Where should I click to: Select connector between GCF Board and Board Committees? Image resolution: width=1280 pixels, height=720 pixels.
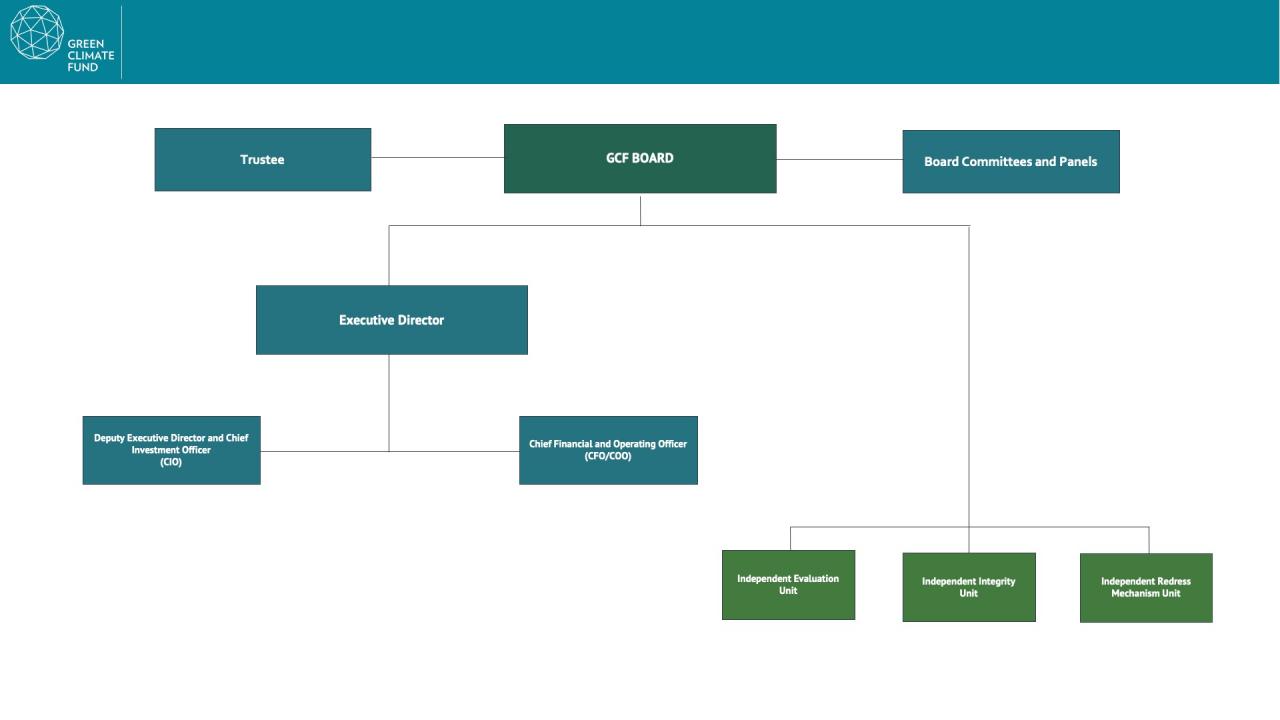[x=839, y=159]
